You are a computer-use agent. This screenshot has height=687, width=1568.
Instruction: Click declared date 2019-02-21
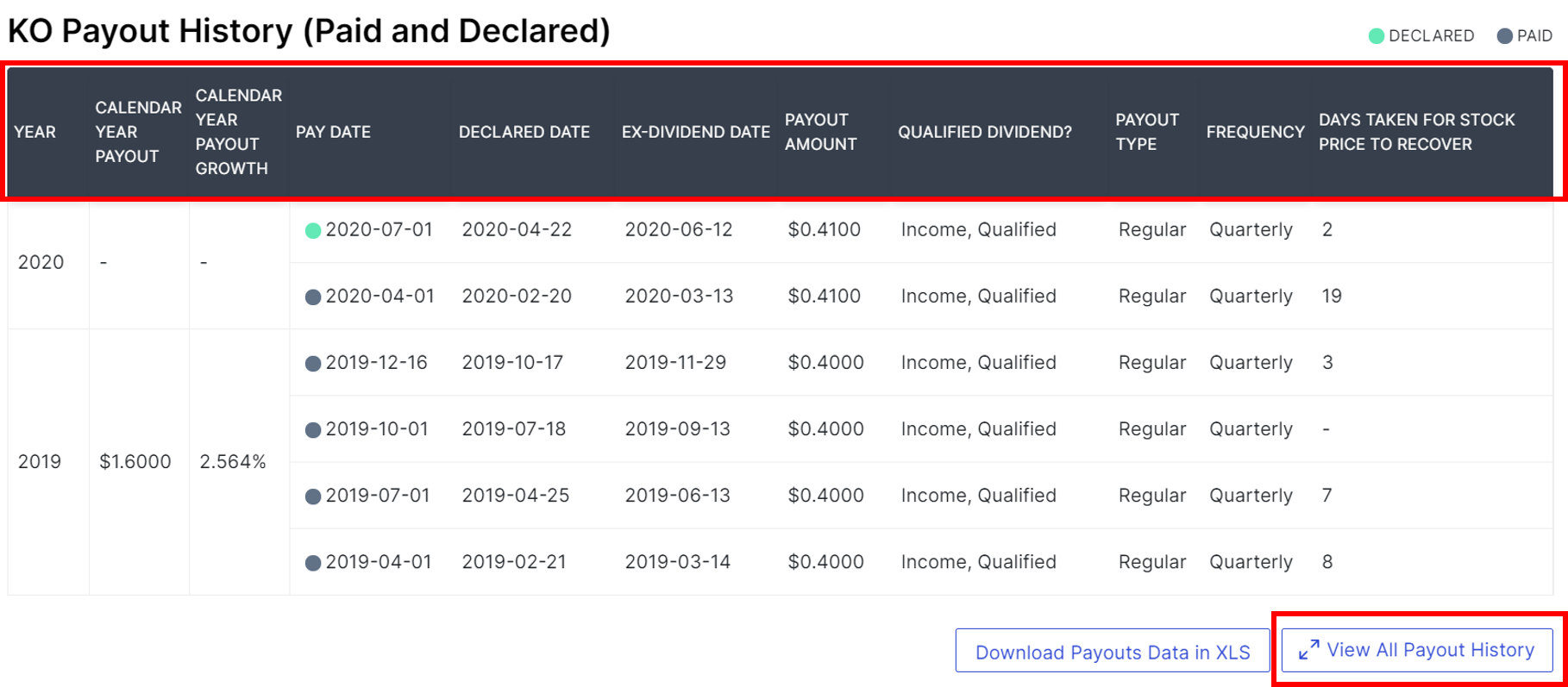click(x=514, y=561)
